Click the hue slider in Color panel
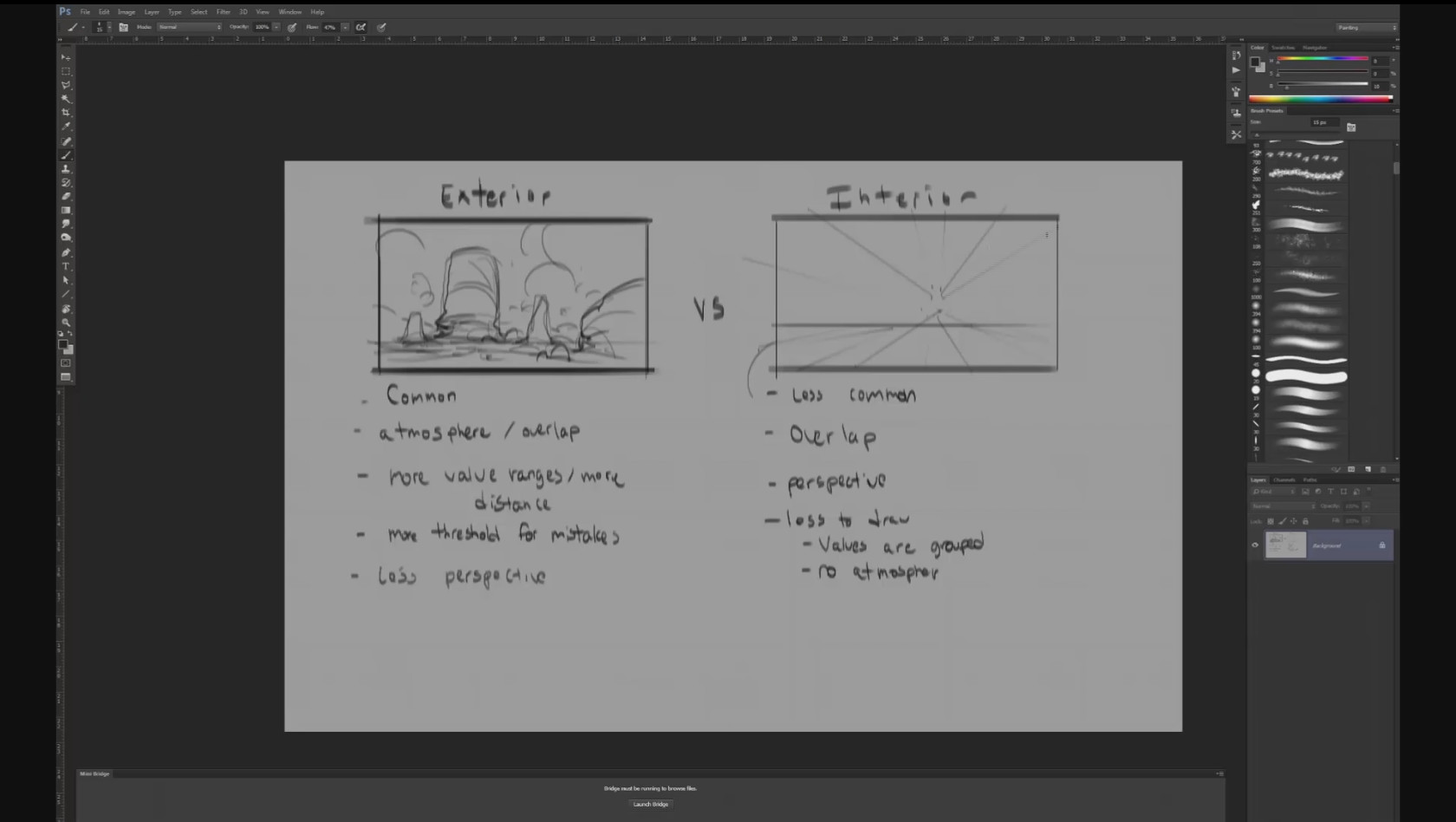 [x=1322, y=59]
